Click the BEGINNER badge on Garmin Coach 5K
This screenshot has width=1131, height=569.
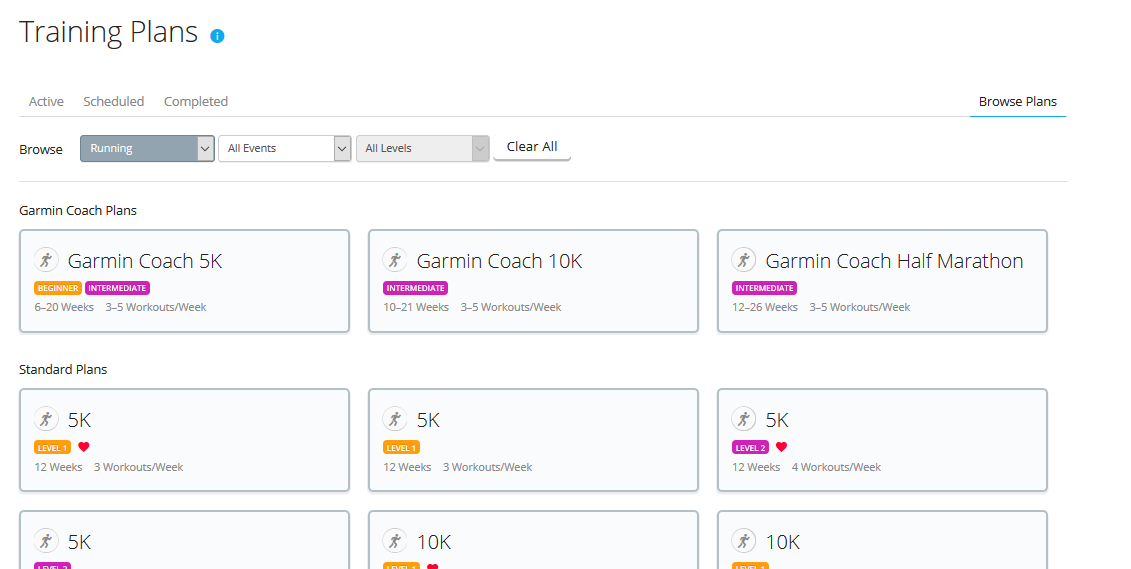(x=58, y=288)
